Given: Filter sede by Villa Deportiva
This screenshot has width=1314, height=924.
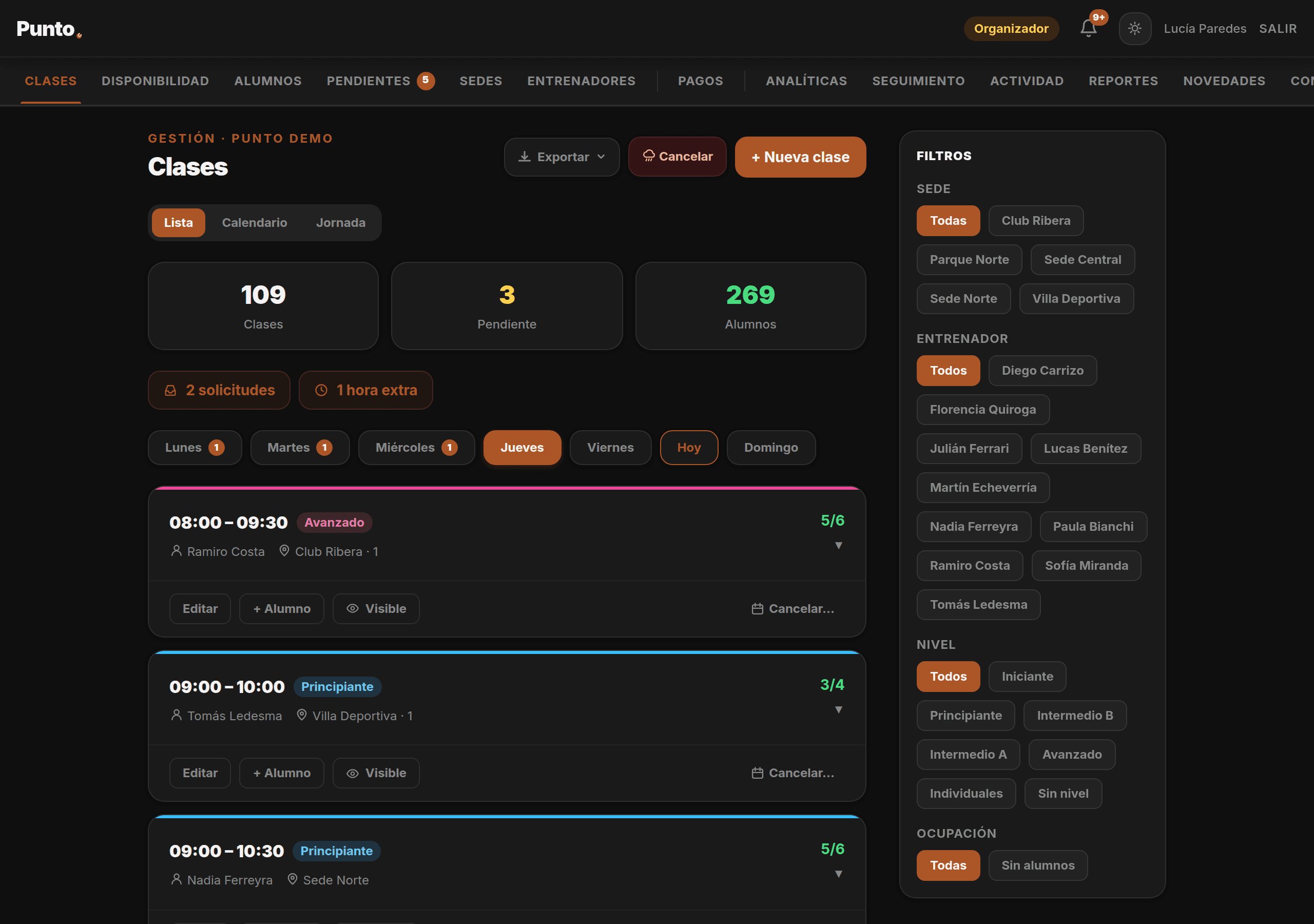Looking at the screenshot, I should pos(1076,298).
